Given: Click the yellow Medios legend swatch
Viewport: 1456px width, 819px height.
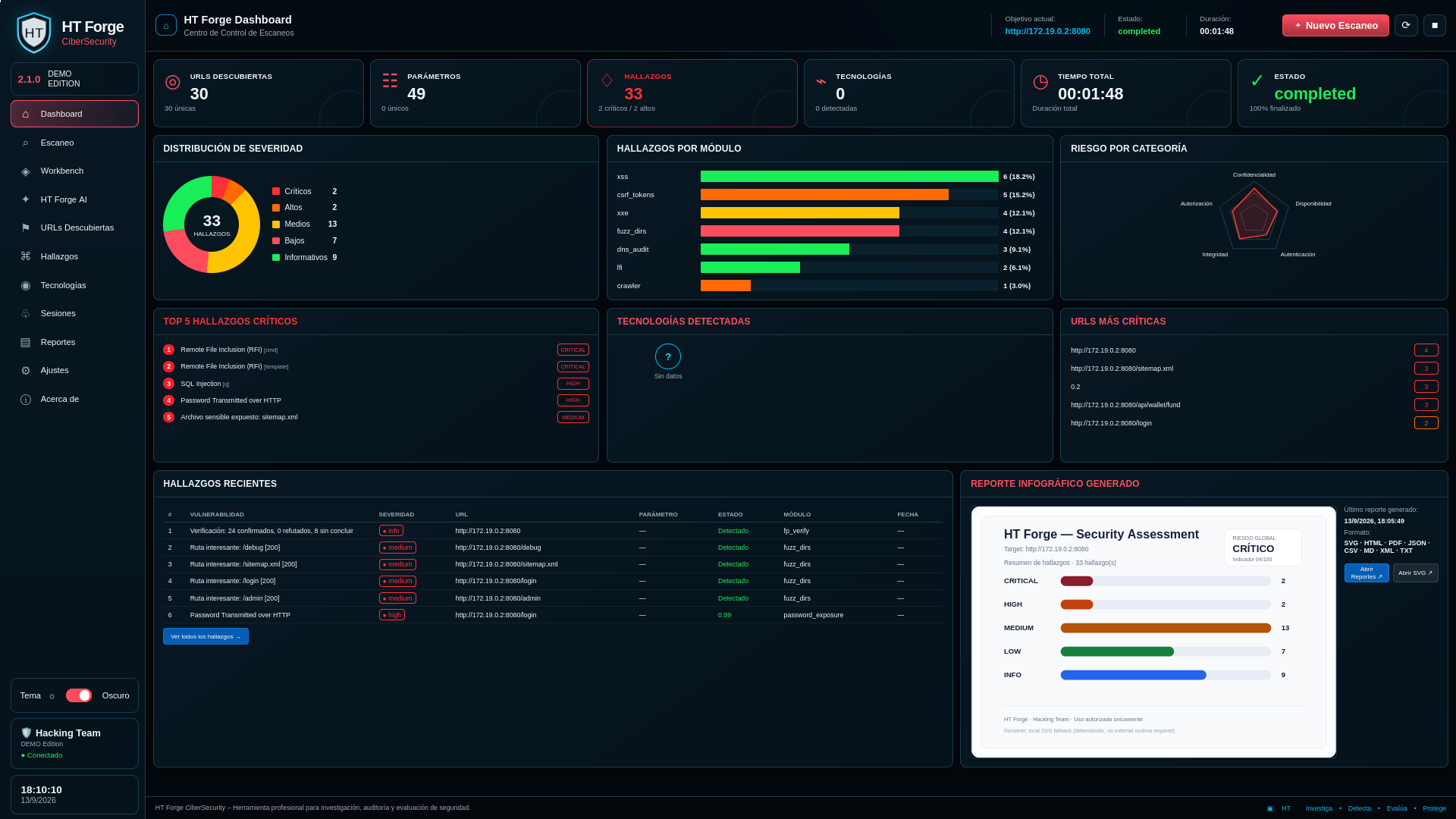Looking at the screenshot, I should tap(276, 224).
